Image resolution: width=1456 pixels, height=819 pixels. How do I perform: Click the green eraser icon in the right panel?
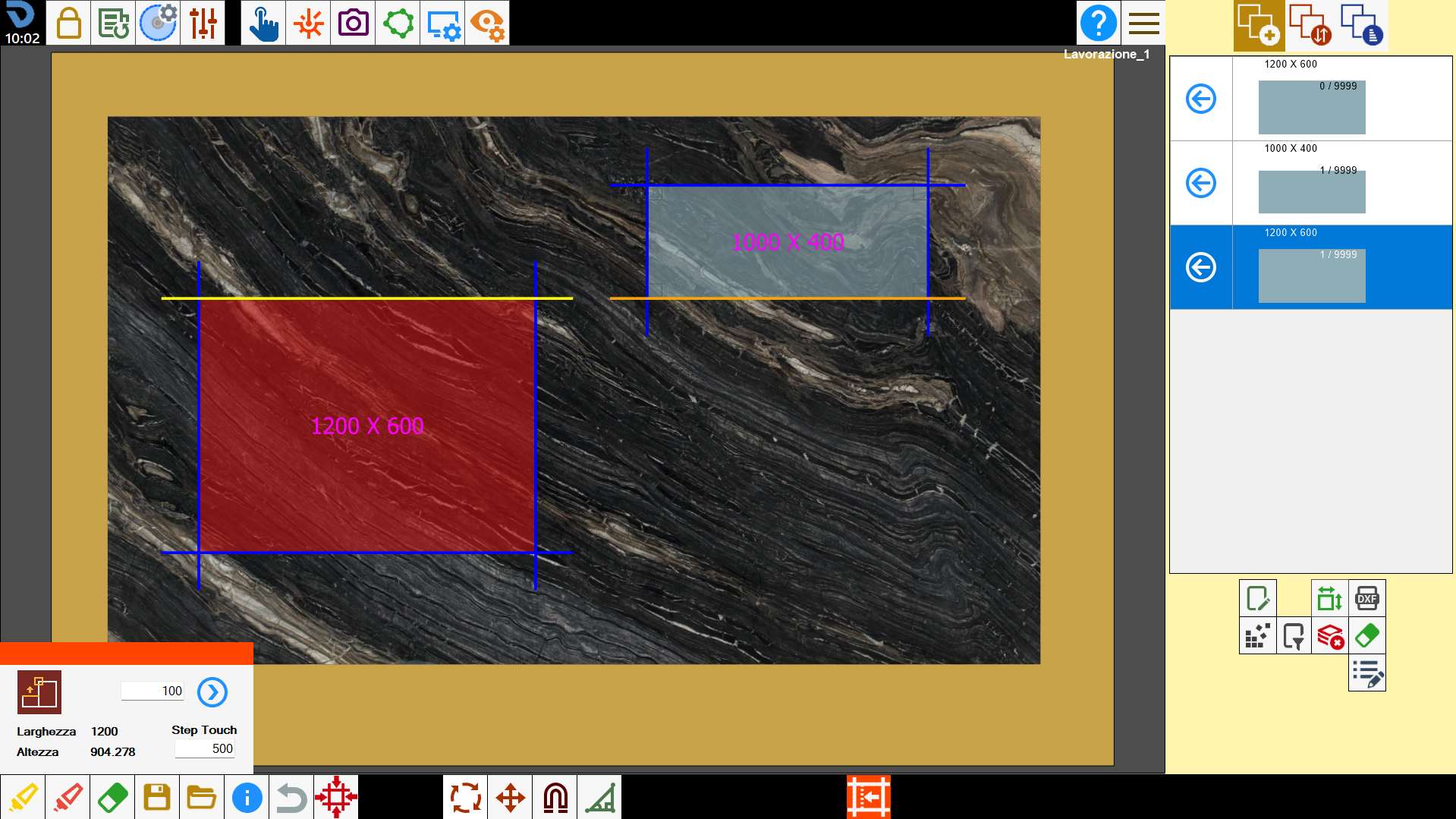click(x=1366, y=635)
